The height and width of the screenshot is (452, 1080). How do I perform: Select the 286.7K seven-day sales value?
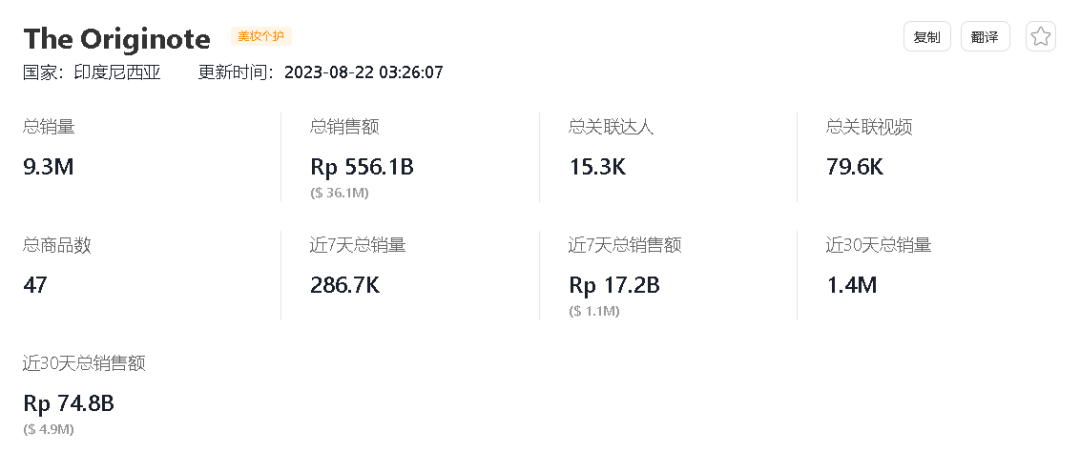[x=345, y=285]
